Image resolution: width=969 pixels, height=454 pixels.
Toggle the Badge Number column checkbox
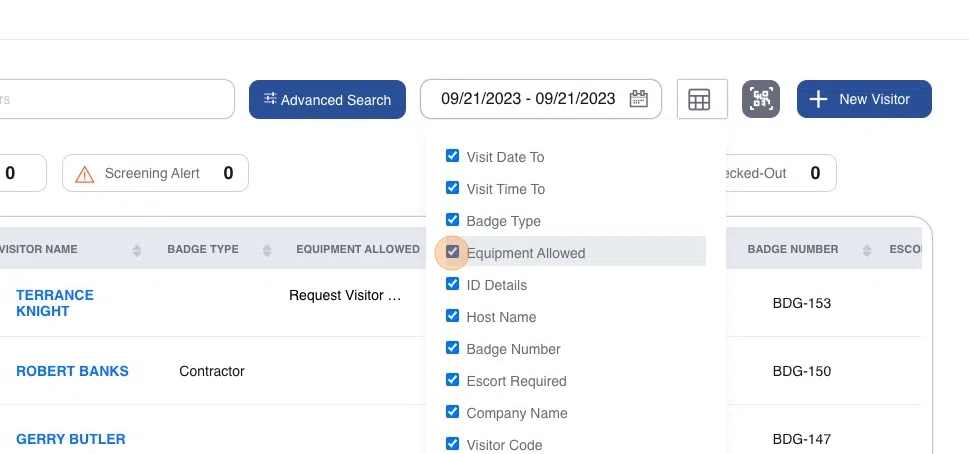pyautogui.click(x=453, y=349)
